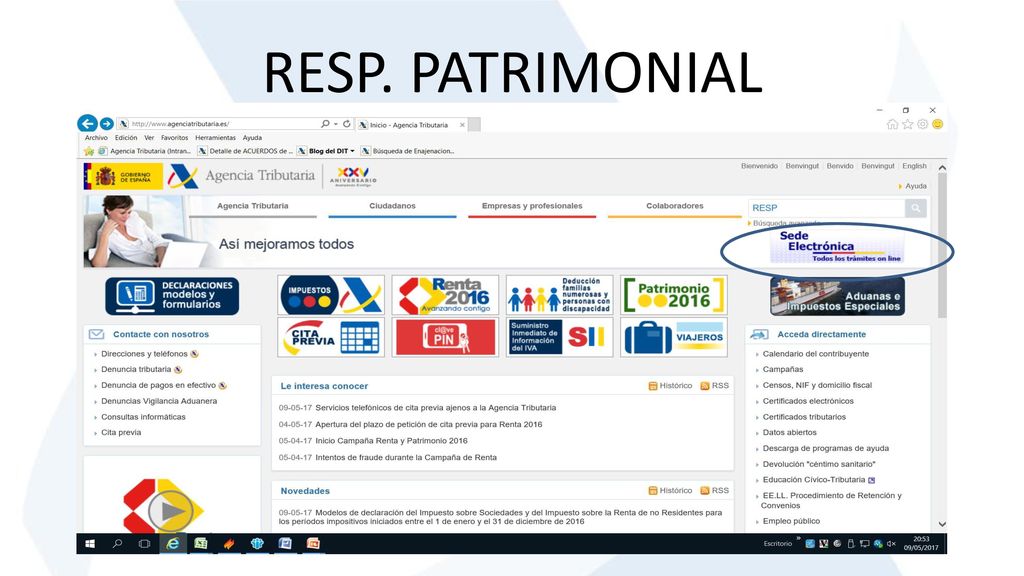Image resolution: width=1024 pixels, height=576 pixels.
Task: Open Direcciones y teléfonos link
Action: [x=144, y=354]
